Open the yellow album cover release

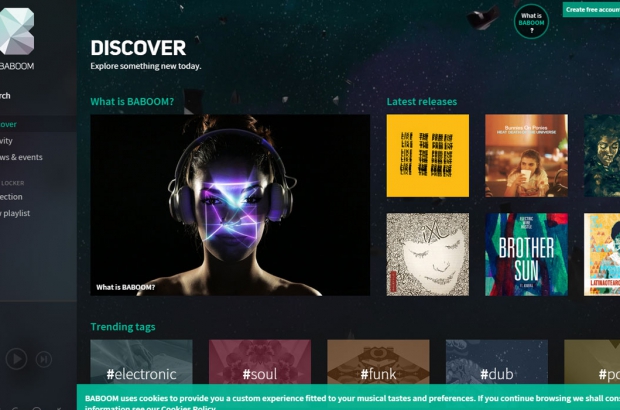(427, 156)
